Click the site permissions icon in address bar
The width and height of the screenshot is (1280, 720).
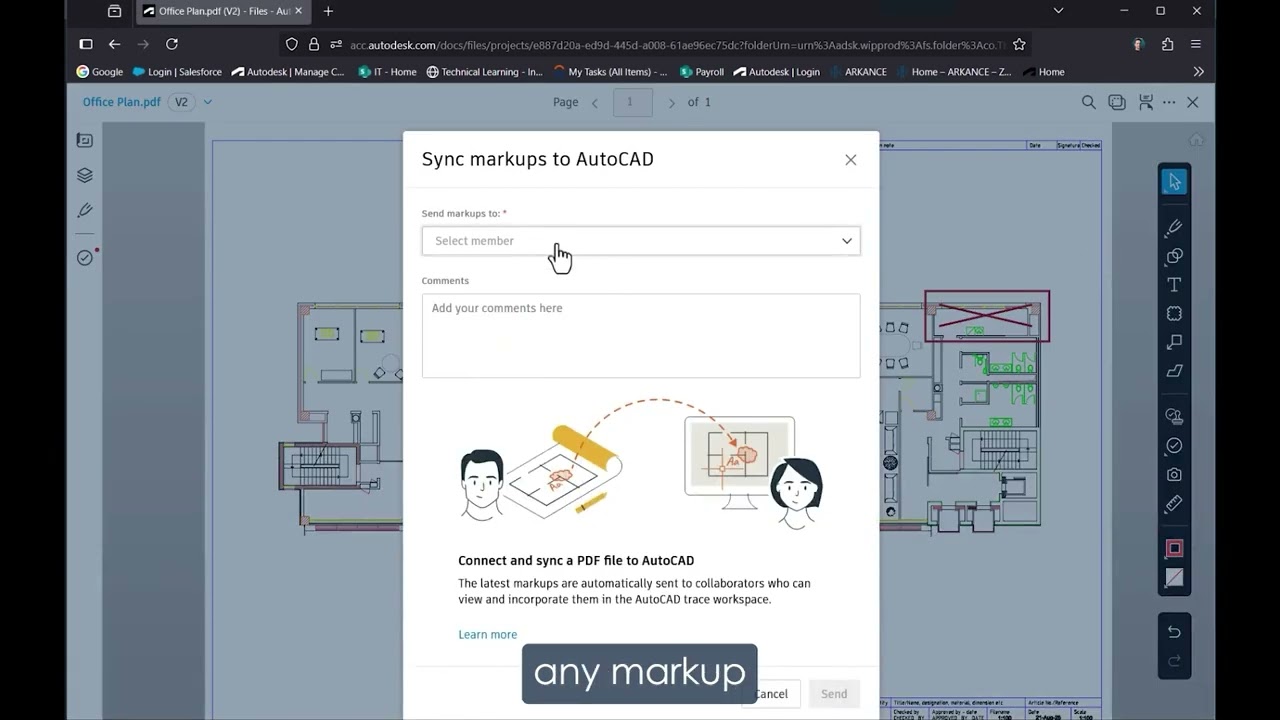coord(335,44)
